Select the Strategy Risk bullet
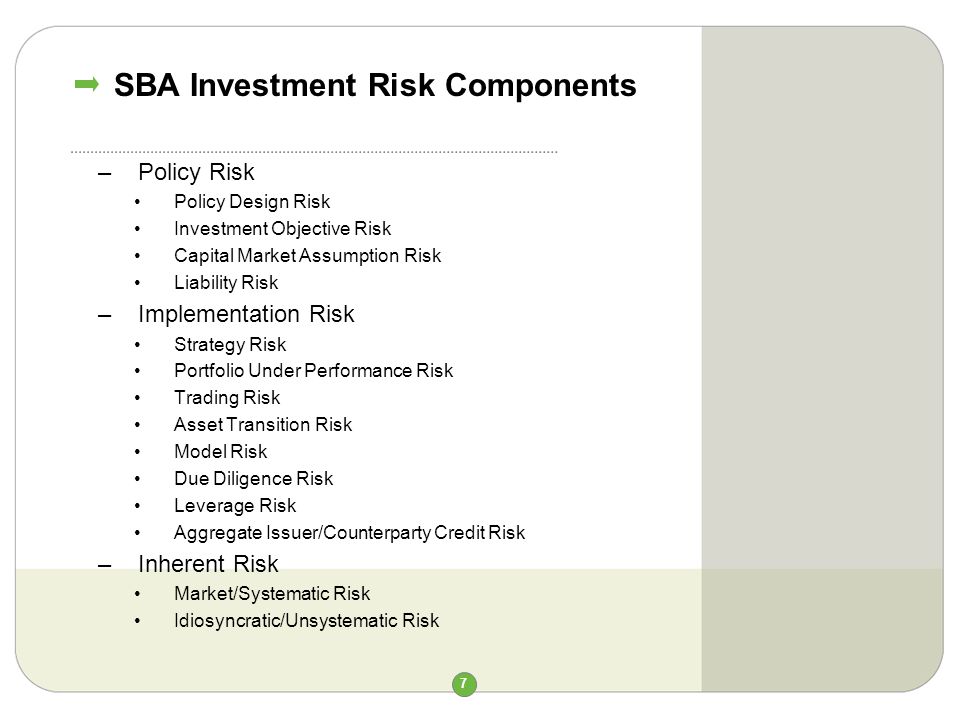 tap(230, 344)
